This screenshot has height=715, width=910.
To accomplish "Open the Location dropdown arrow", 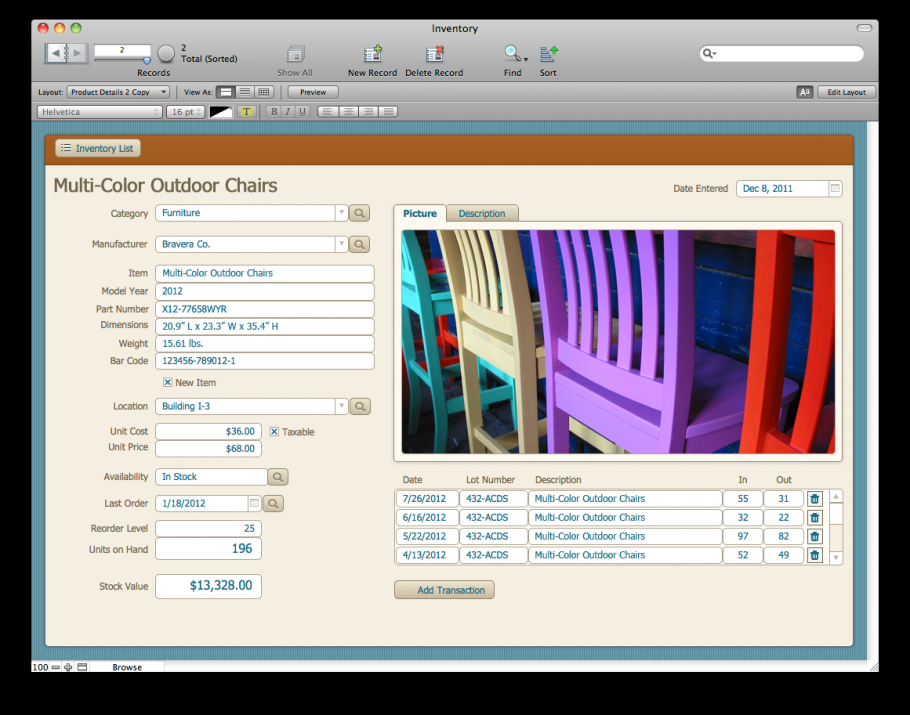I will [341, 406].
